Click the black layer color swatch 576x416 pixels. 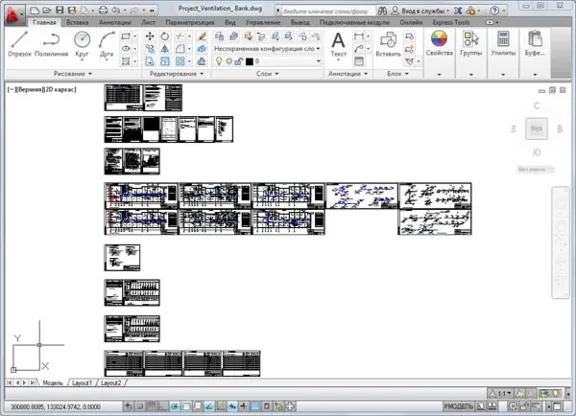(249, 61)
